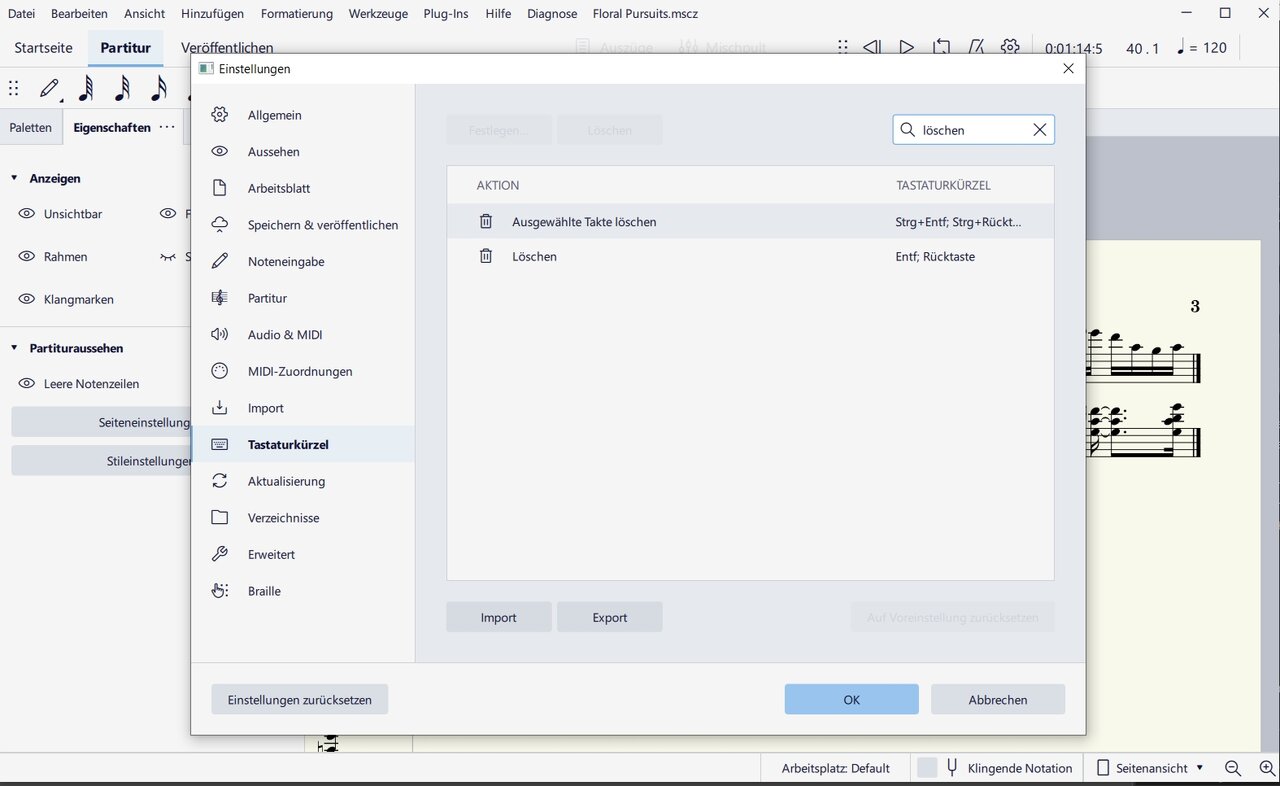The width and height of the screenshot is (1280, 786).
Task: Open the Werkzeuge menu
Action: point(377,14)
